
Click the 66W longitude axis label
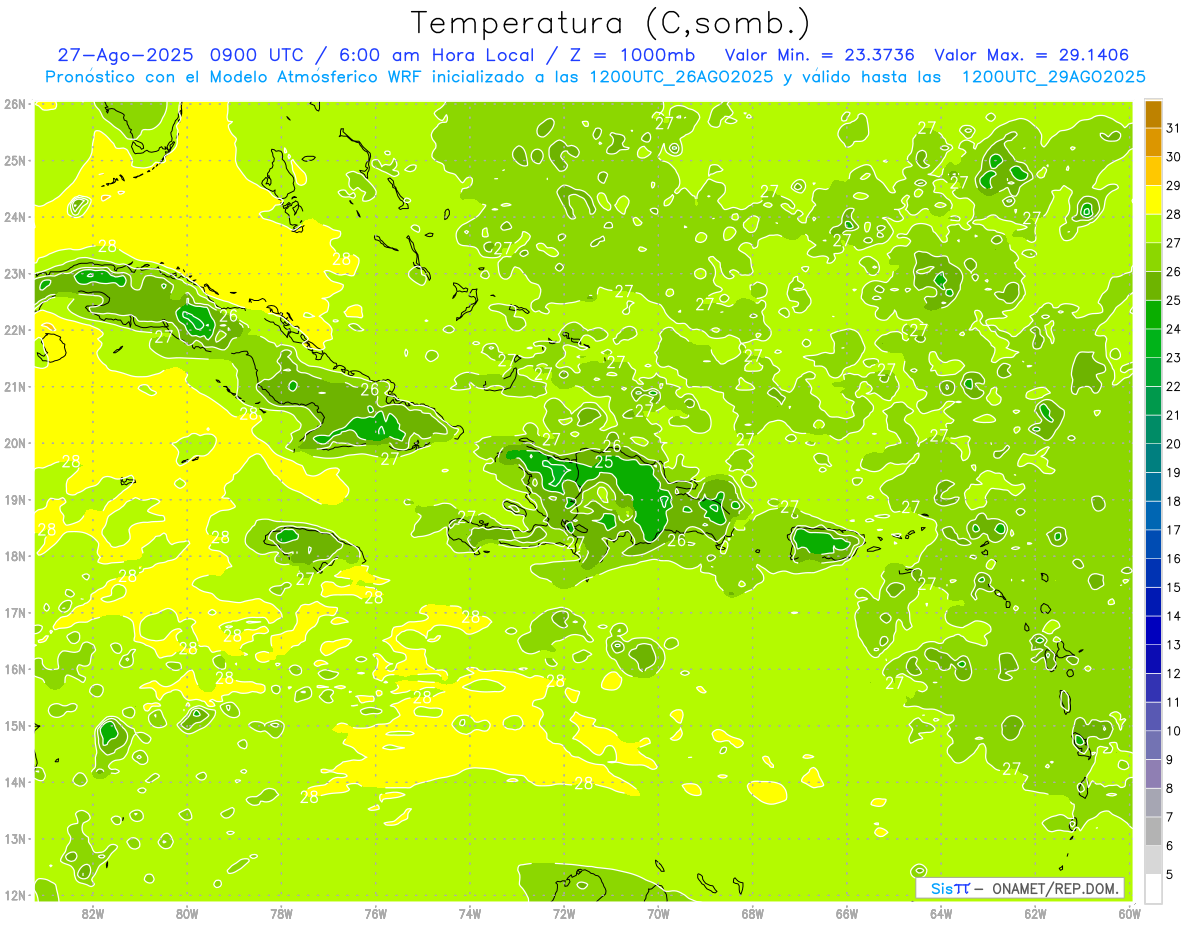847,913
